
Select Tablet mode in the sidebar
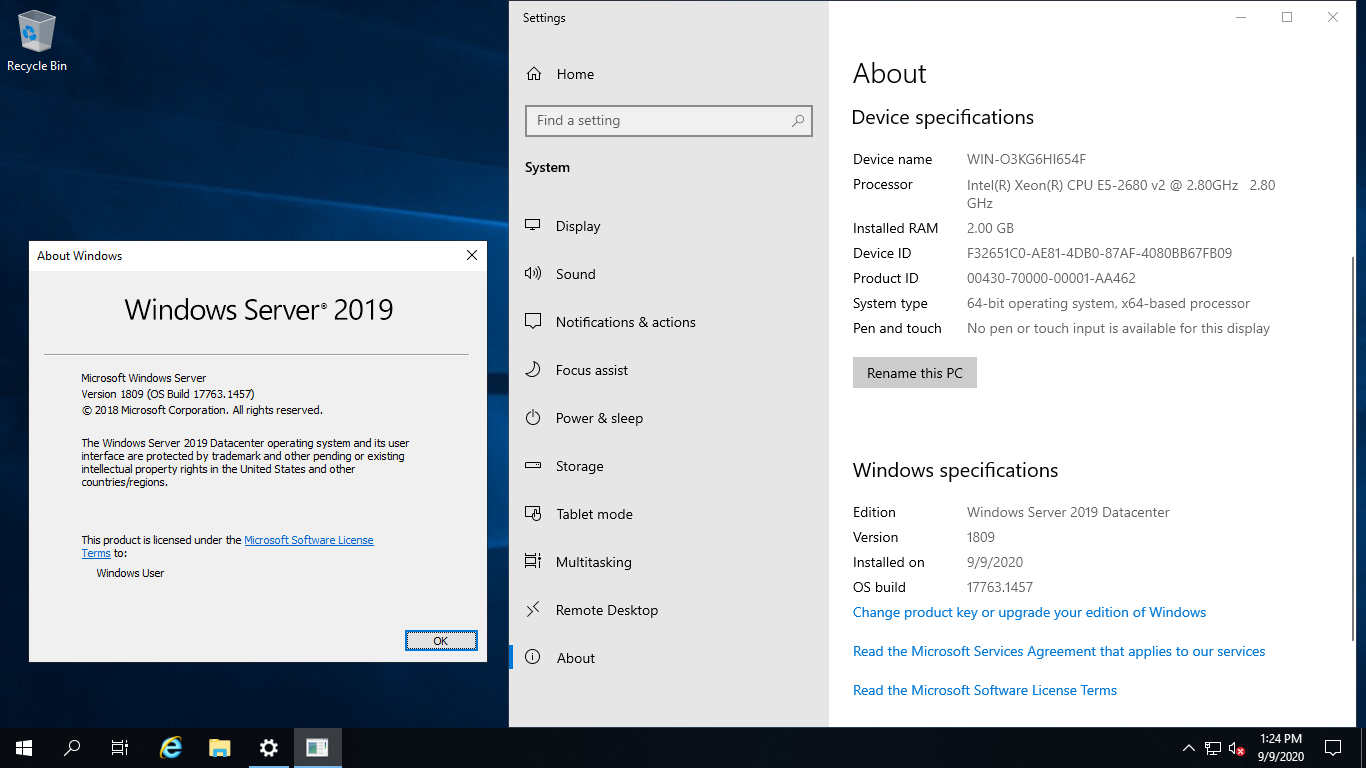coord(594,514)
